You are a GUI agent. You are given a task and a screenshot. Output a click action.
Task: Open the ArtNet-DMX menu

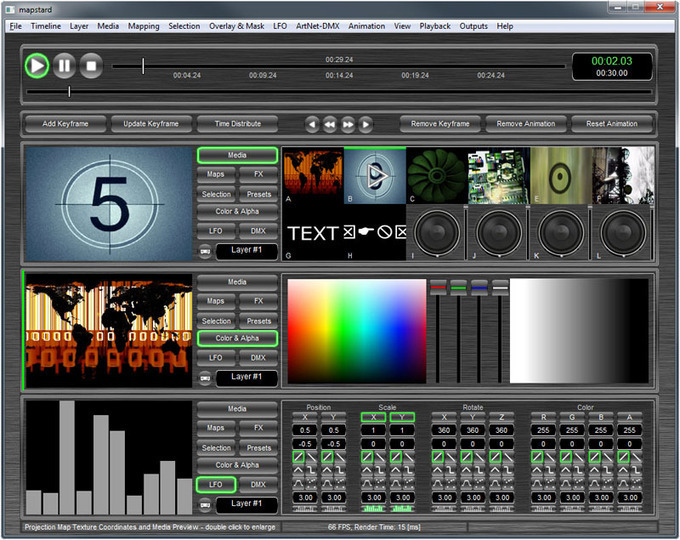point(319,26)
